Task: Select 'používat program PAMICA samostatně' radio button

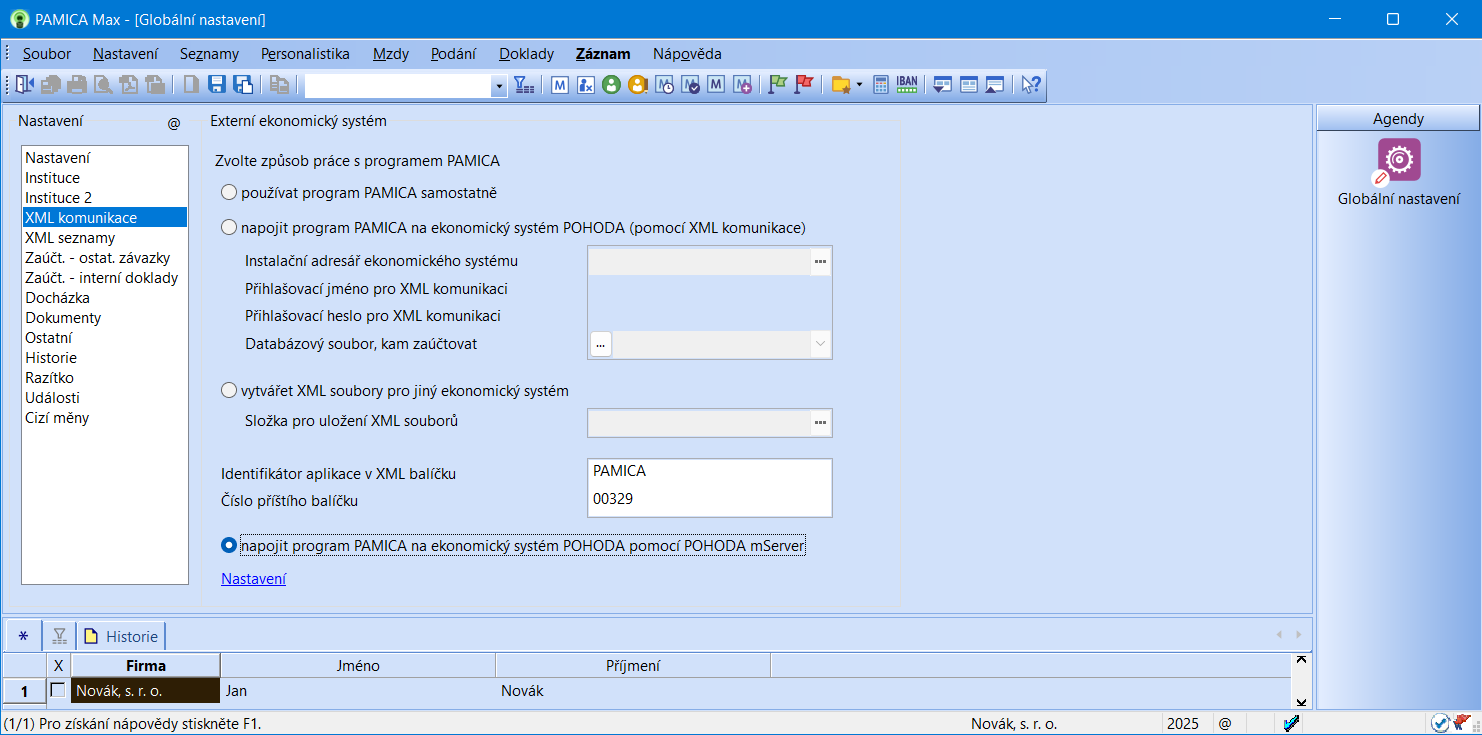Action: [x=229, y=192]
